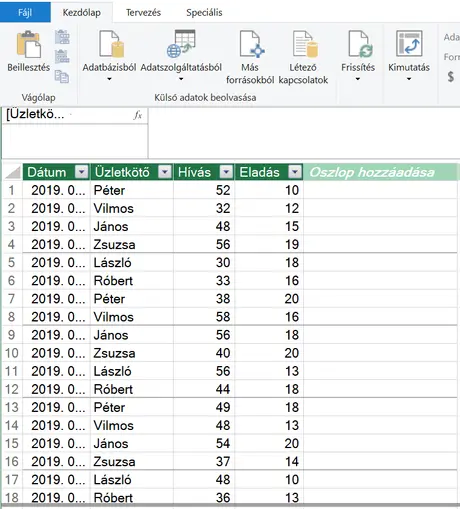460x509 pixels.
Task: Expand the Frissítés dropdown arrow
Action: click(x=358, y=79)
